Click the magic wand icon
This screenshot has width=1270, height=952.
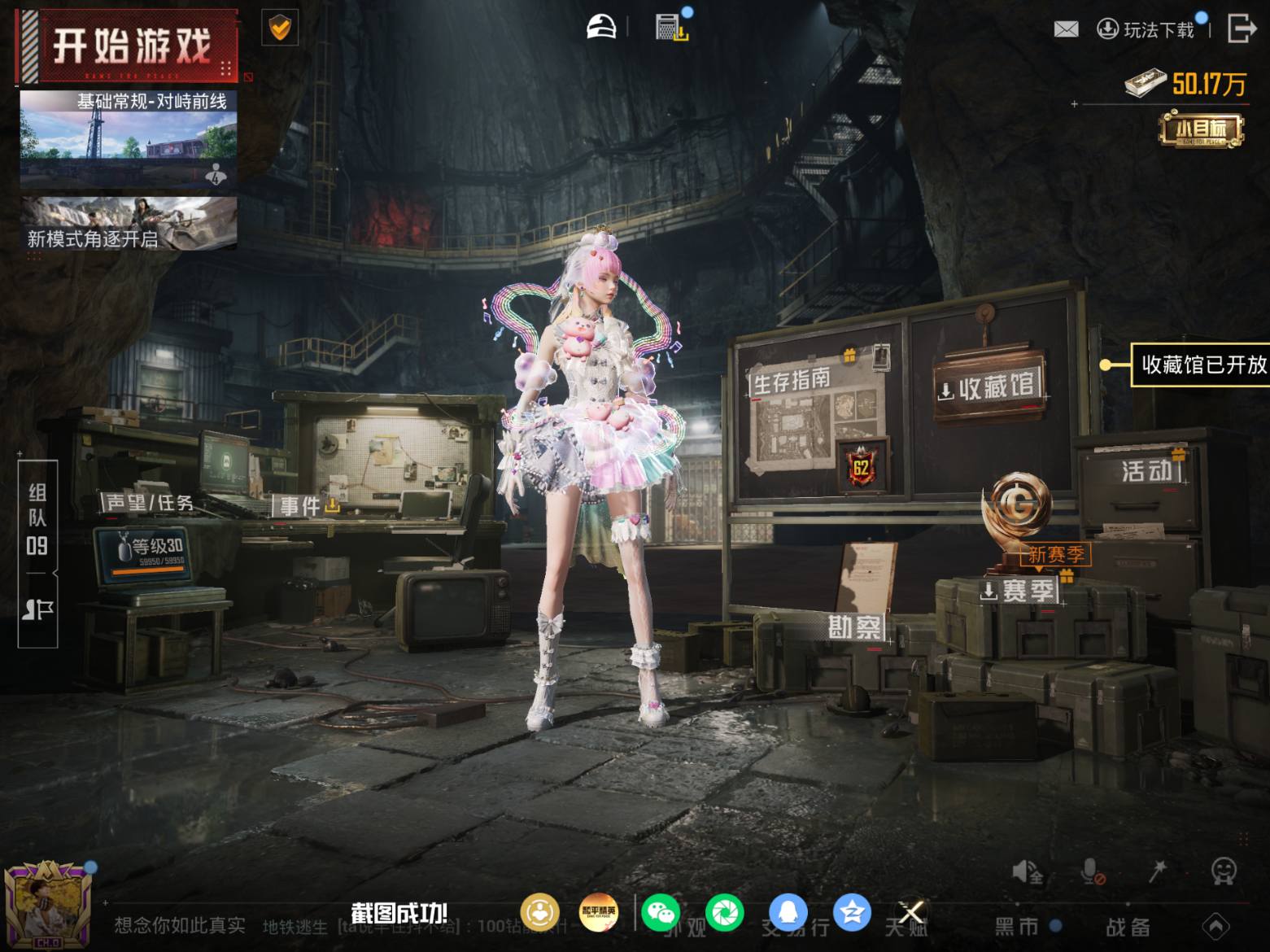1157,871
